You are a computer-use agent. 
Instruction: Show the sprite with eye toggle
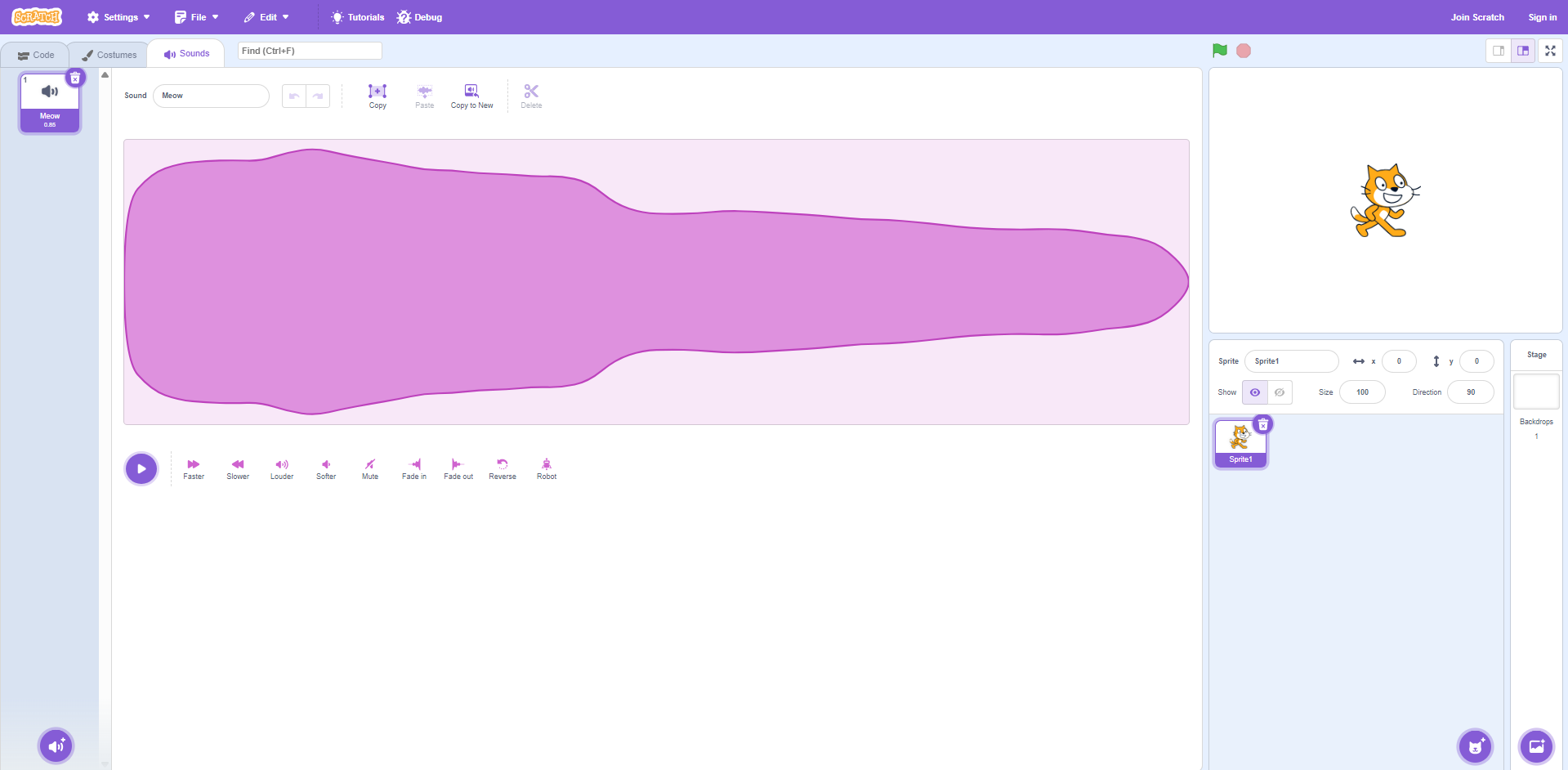1255,392
